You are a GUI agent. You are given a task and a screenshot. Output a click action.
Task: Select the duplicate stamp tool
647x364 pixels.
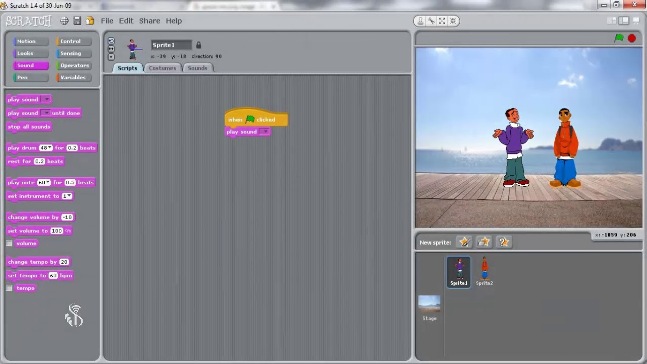(x=420, y=21)
